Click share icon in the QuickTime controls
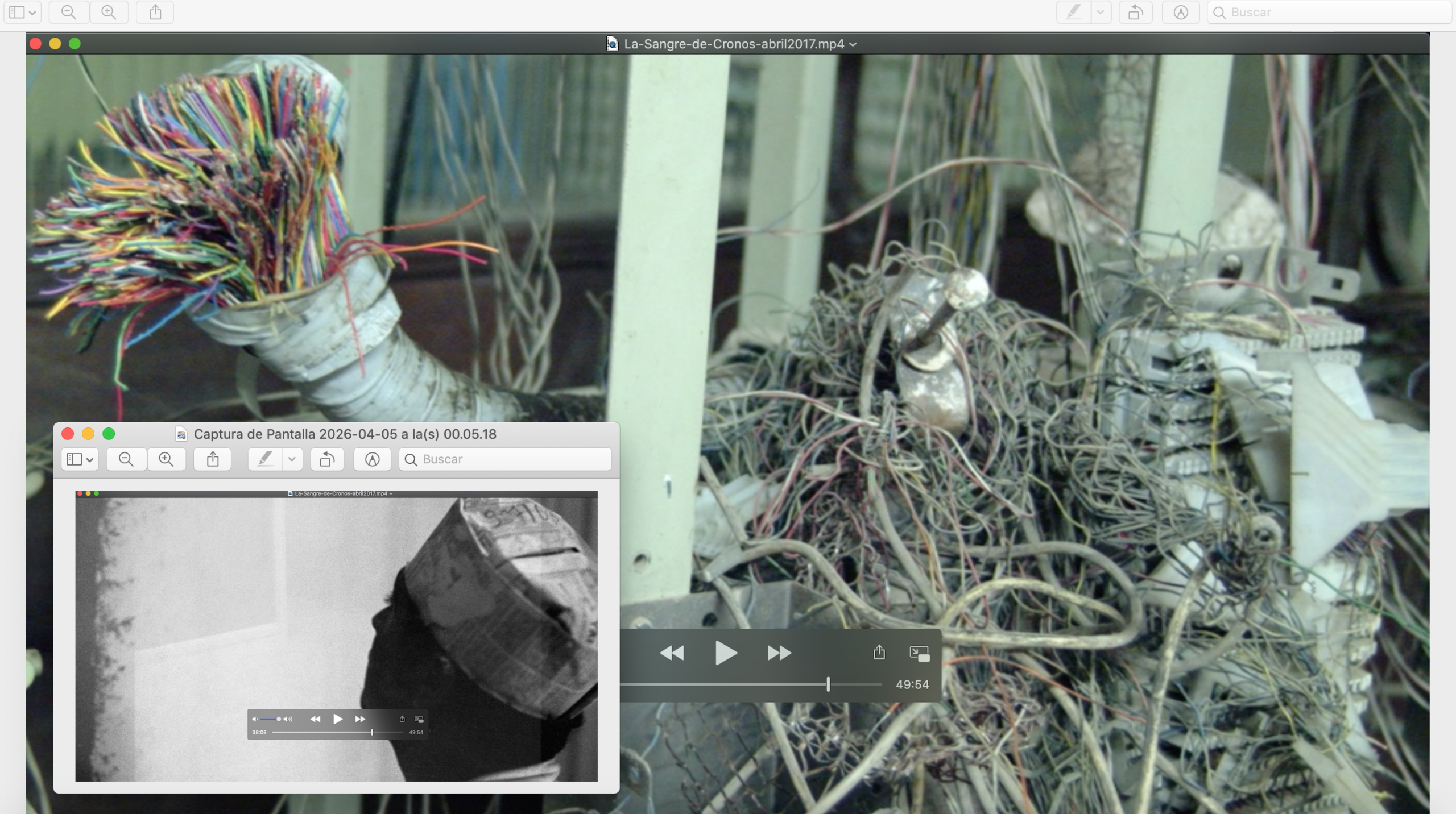1456x814 pixels. tap(879, 652)
